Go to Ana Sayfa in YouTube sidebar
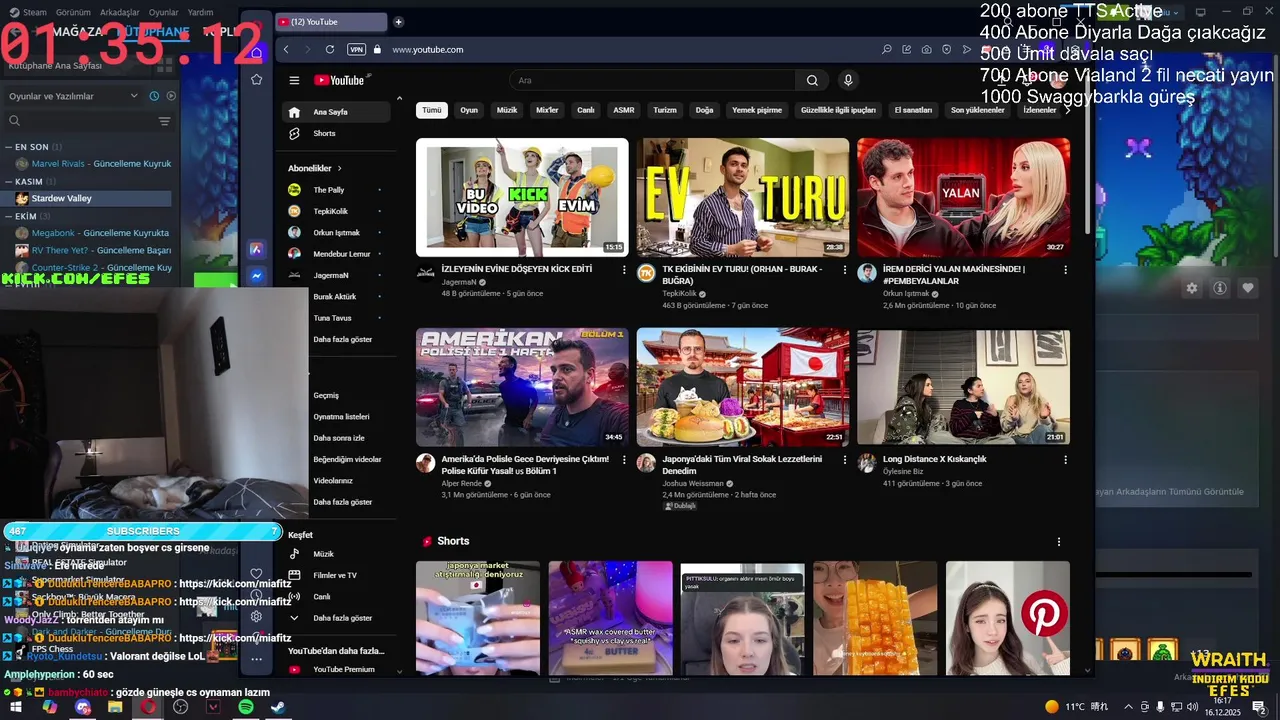This screenshot has height=720, width=1280. point(337,112)
